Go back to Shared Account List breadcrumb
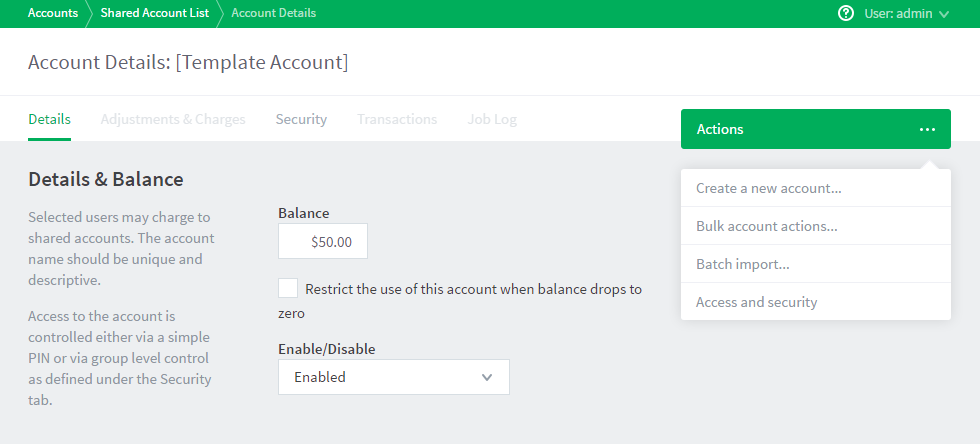This screenshot has height=444, width=980. (x=154, y=13)
